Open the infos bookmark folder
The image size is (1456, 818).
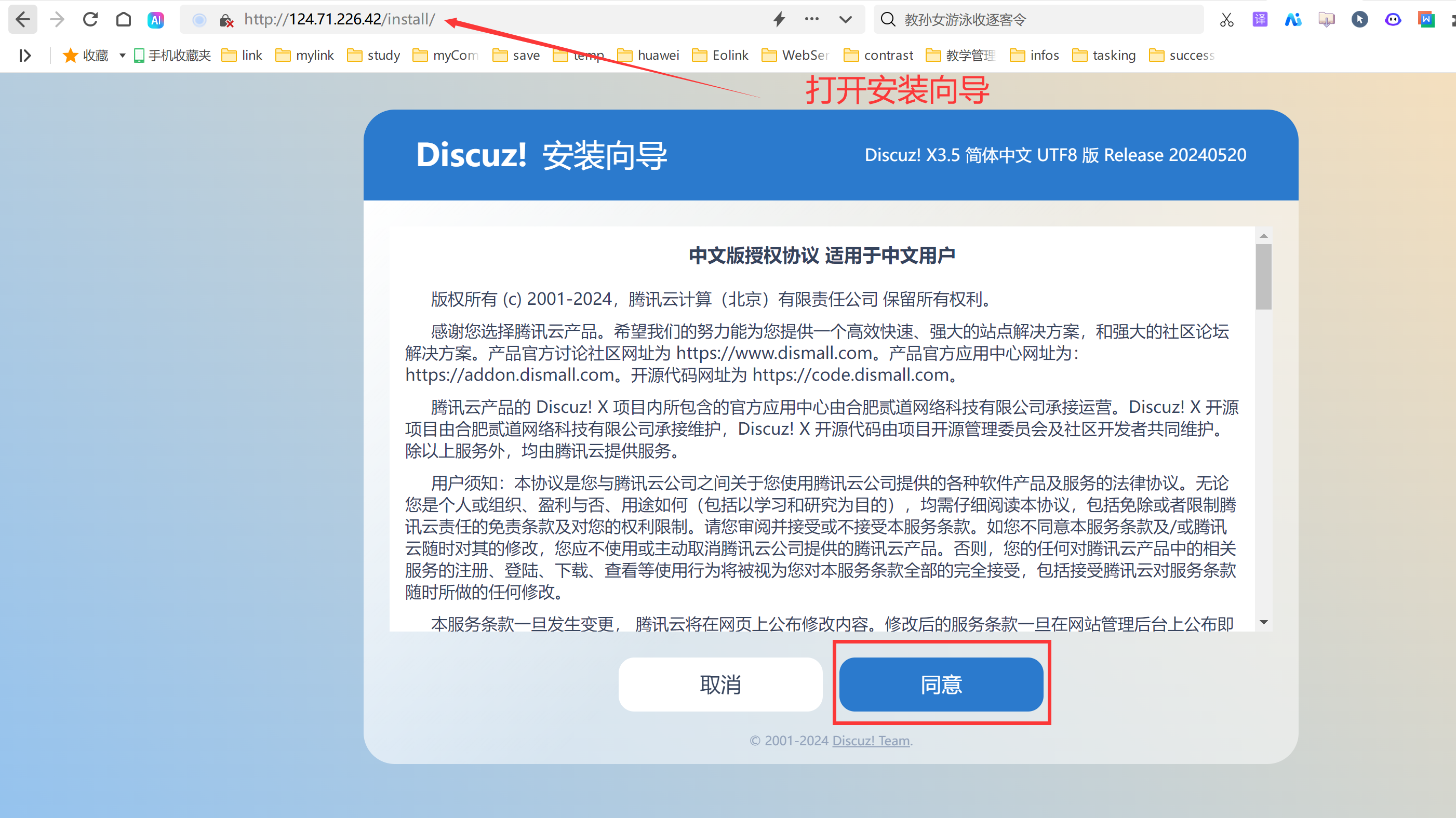coord(1034,56)
